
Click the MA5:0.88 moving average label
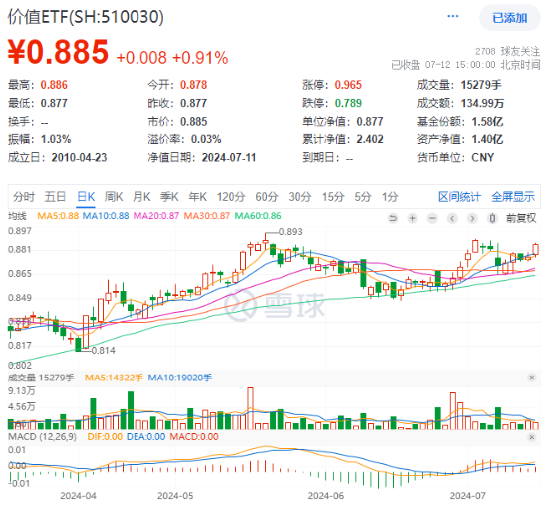[x=58, y=216]
